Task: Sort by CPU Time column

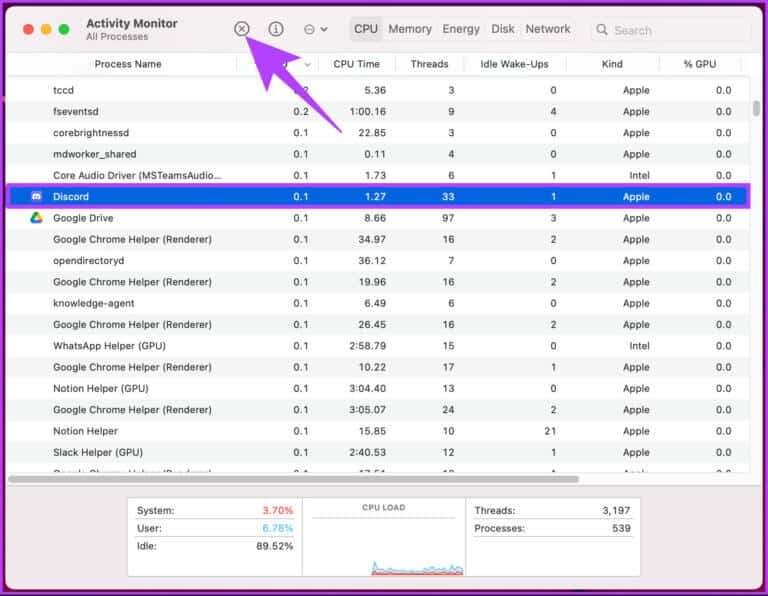Action: [357, 64]
